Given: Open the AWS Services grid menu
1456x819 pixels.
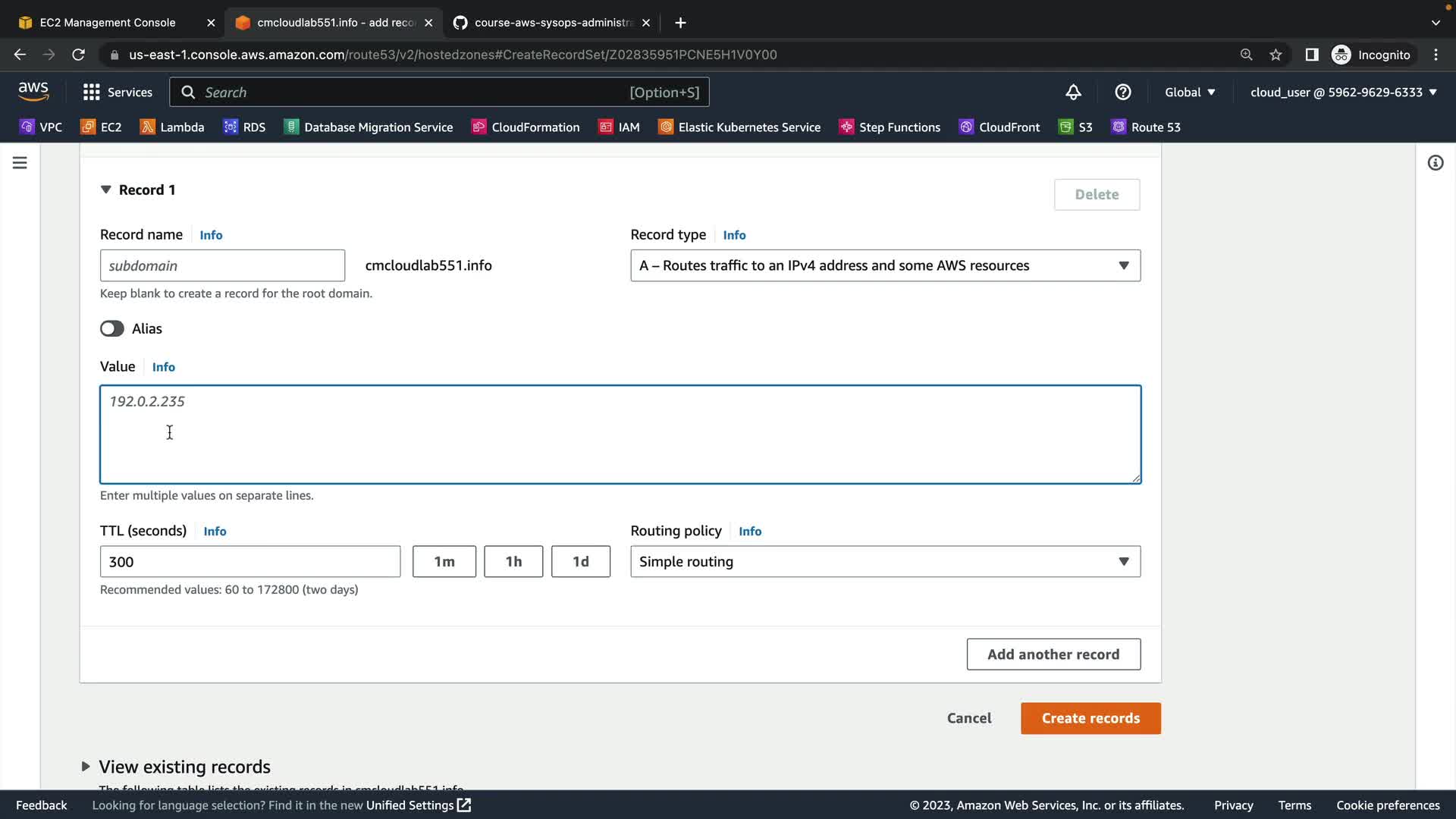Looking at the screenshot, I should [x=117, y=93].
